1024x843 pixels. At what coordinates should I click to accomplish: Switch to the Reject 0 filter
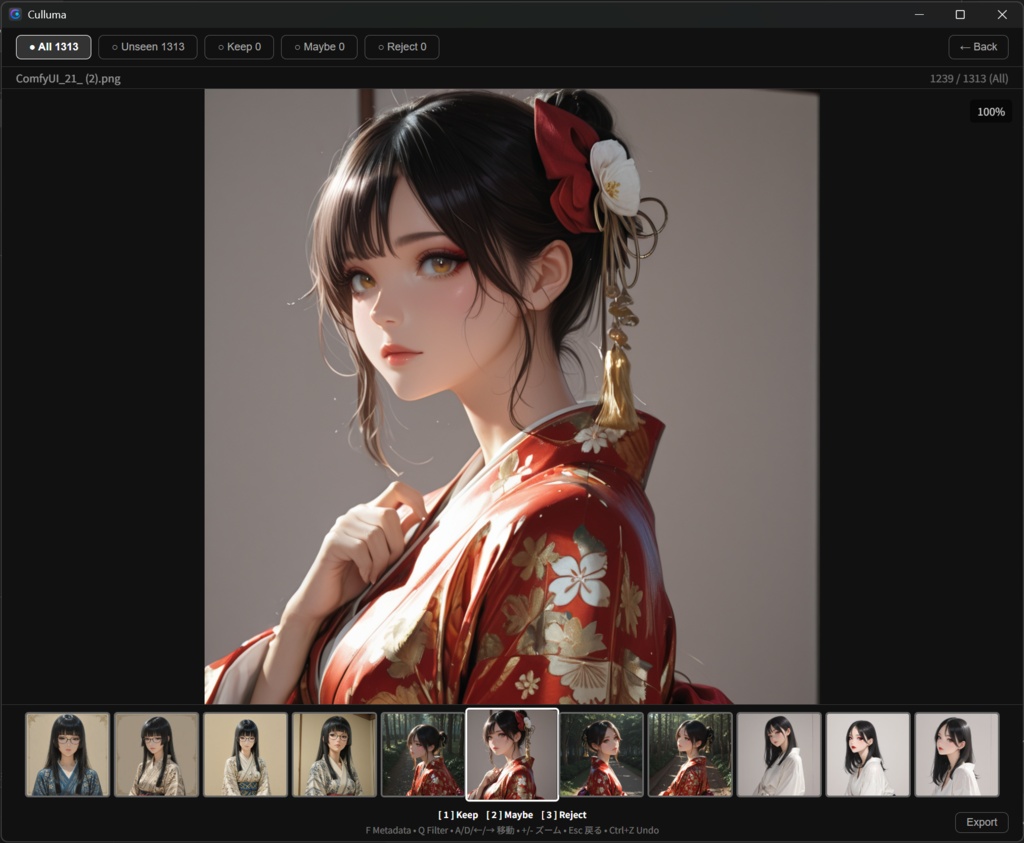click(402, 47)
